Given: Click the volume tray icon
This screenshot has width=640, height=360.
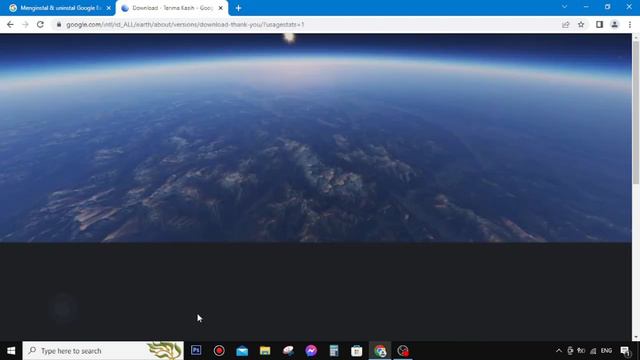Looking at the screenshot, I should coord(581,351).
